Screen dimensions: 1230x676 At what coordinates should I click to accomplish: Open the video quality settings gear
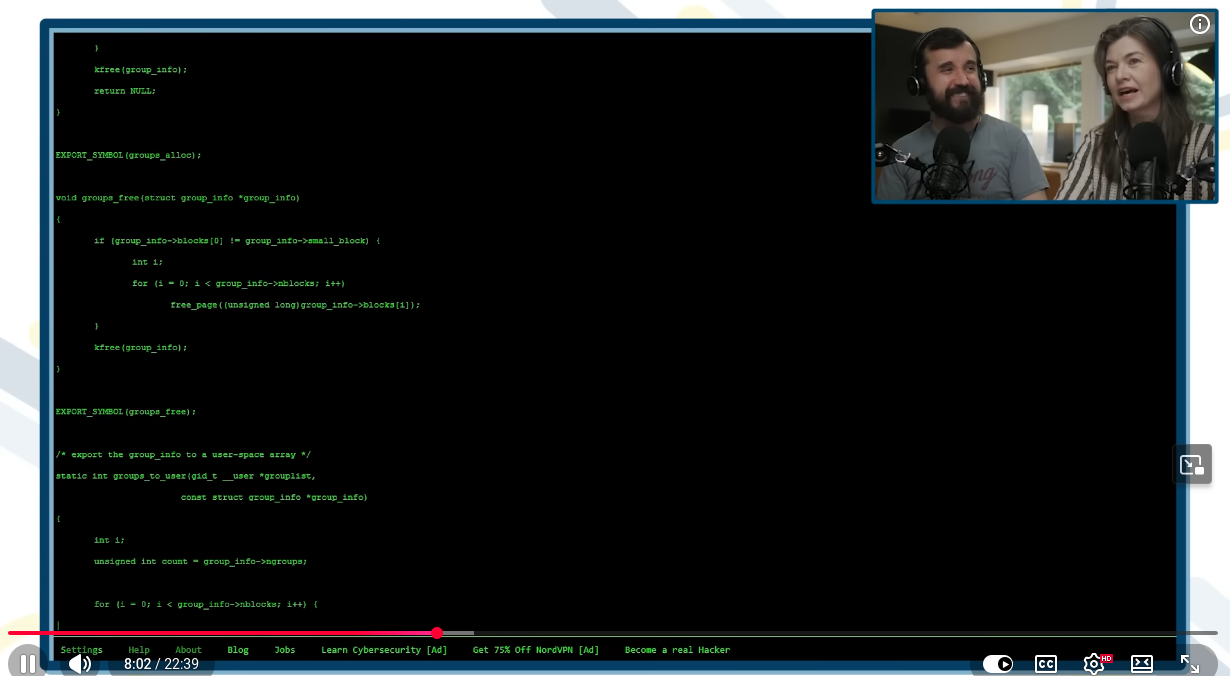[x=1094, y=663]
